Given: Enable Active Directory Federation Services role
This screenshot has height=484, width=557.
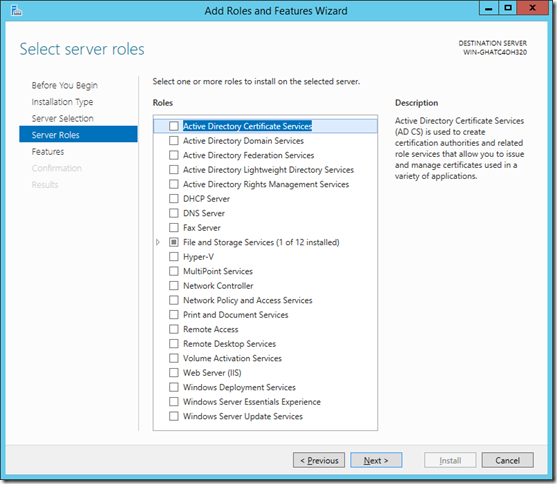Looking at the screenshot, I should point(174,155).
